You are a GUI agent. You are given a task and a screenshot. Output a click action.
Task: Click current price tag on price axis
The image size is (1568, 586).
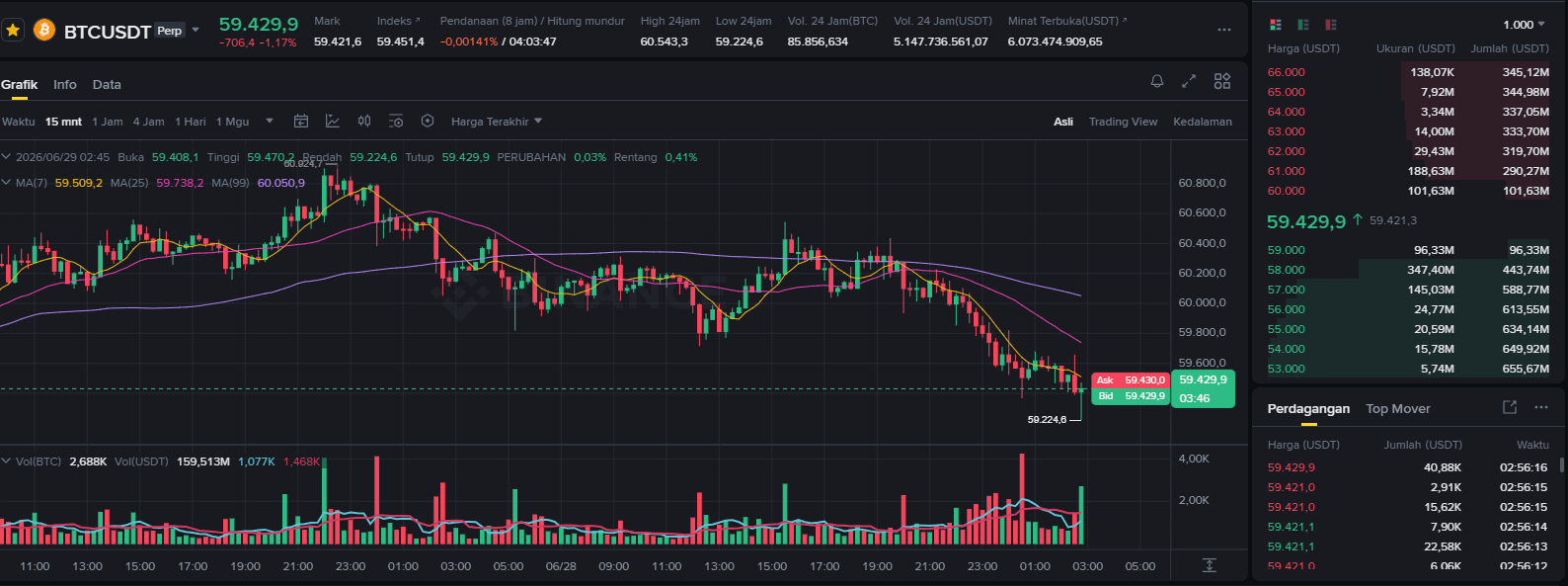(1203, 388)
